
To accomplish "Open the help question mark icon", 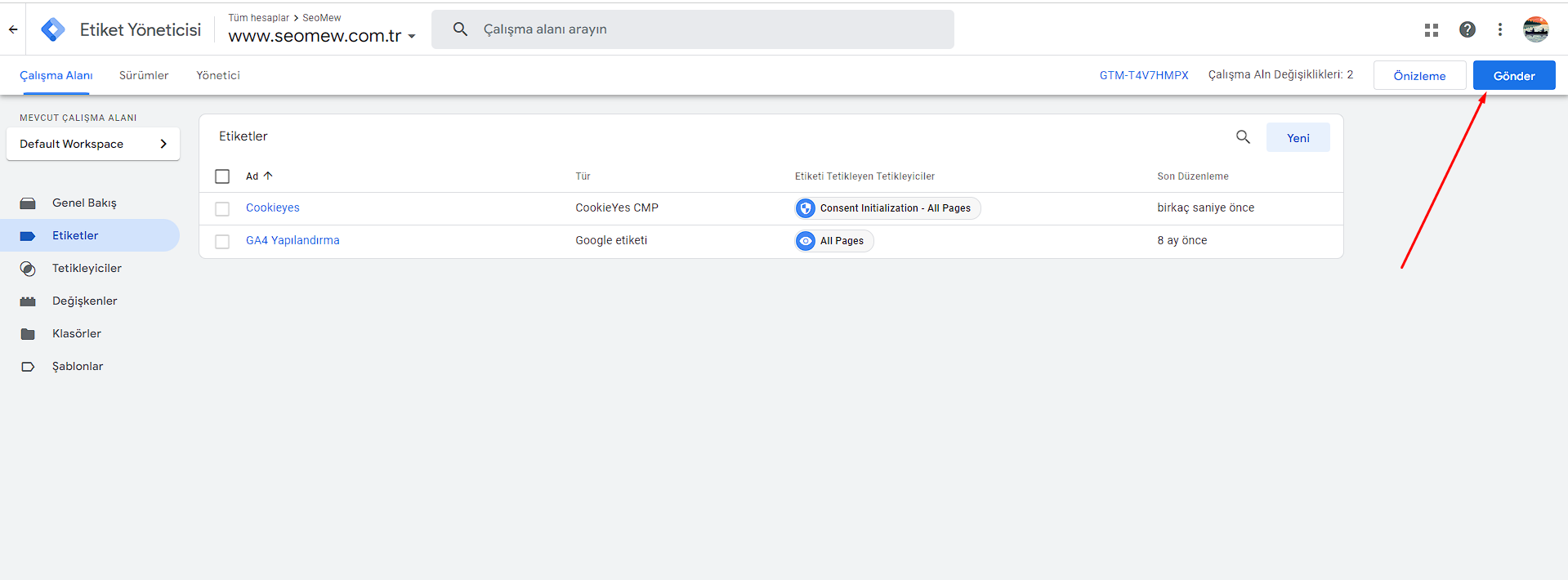I will coord(1467,29).
